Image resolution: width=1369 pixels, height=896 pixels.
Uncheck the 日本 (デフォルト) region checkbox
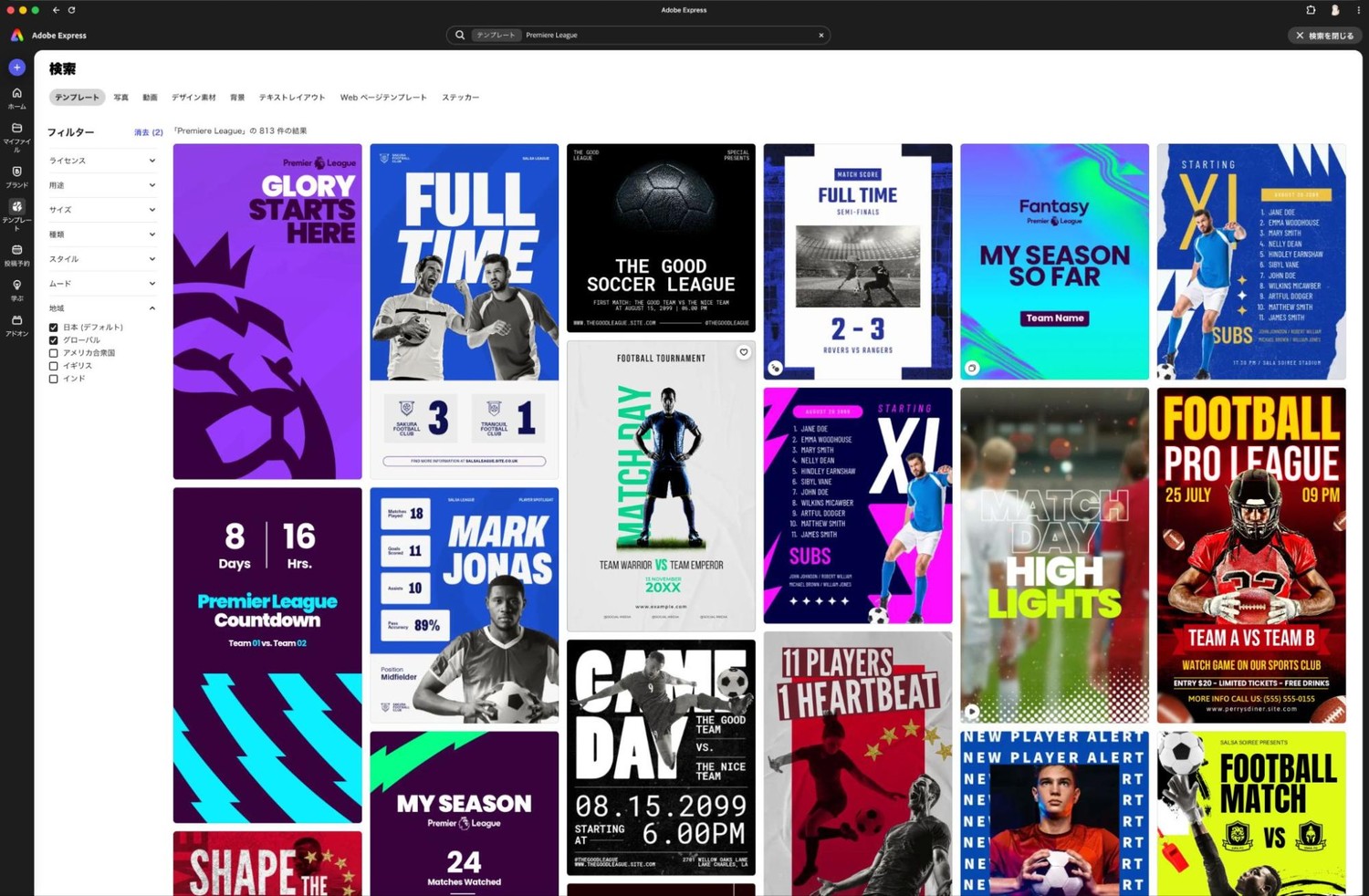click(54, 328)
